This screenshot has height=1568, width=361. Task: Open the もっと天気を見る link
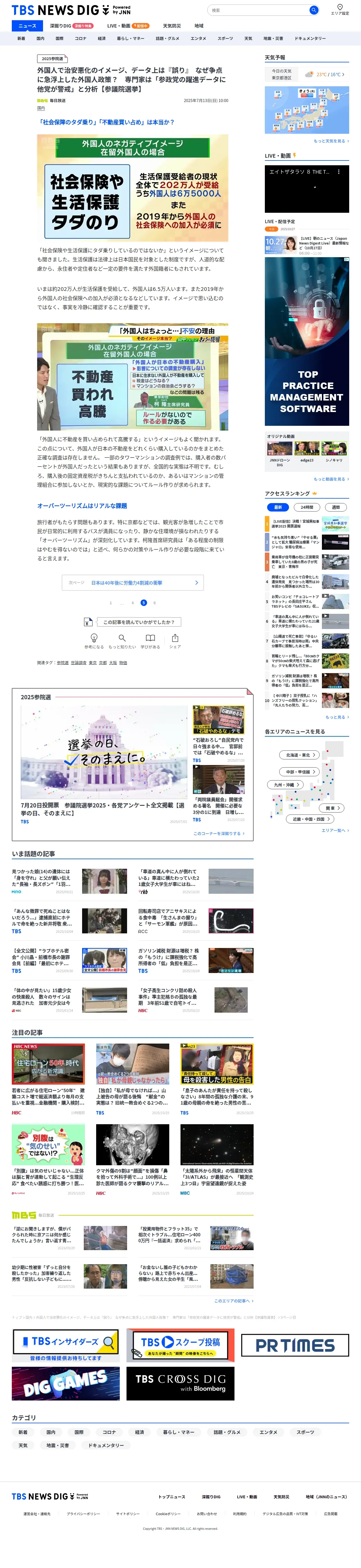point(331,141)
